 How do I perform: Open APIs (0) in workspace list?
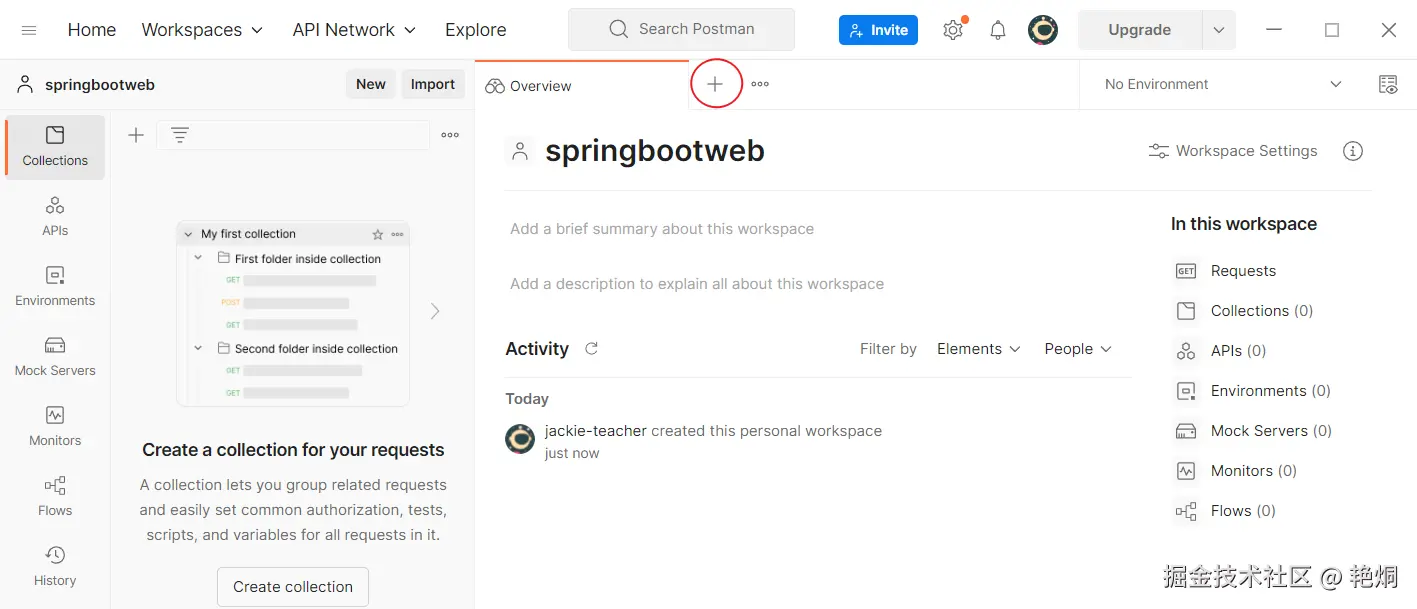(x=1221, y=351)
